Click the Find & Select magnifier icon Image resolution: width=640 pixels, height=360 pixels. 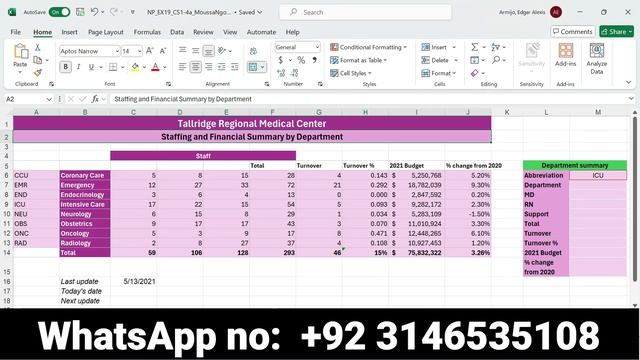click(x=496, y=60)
